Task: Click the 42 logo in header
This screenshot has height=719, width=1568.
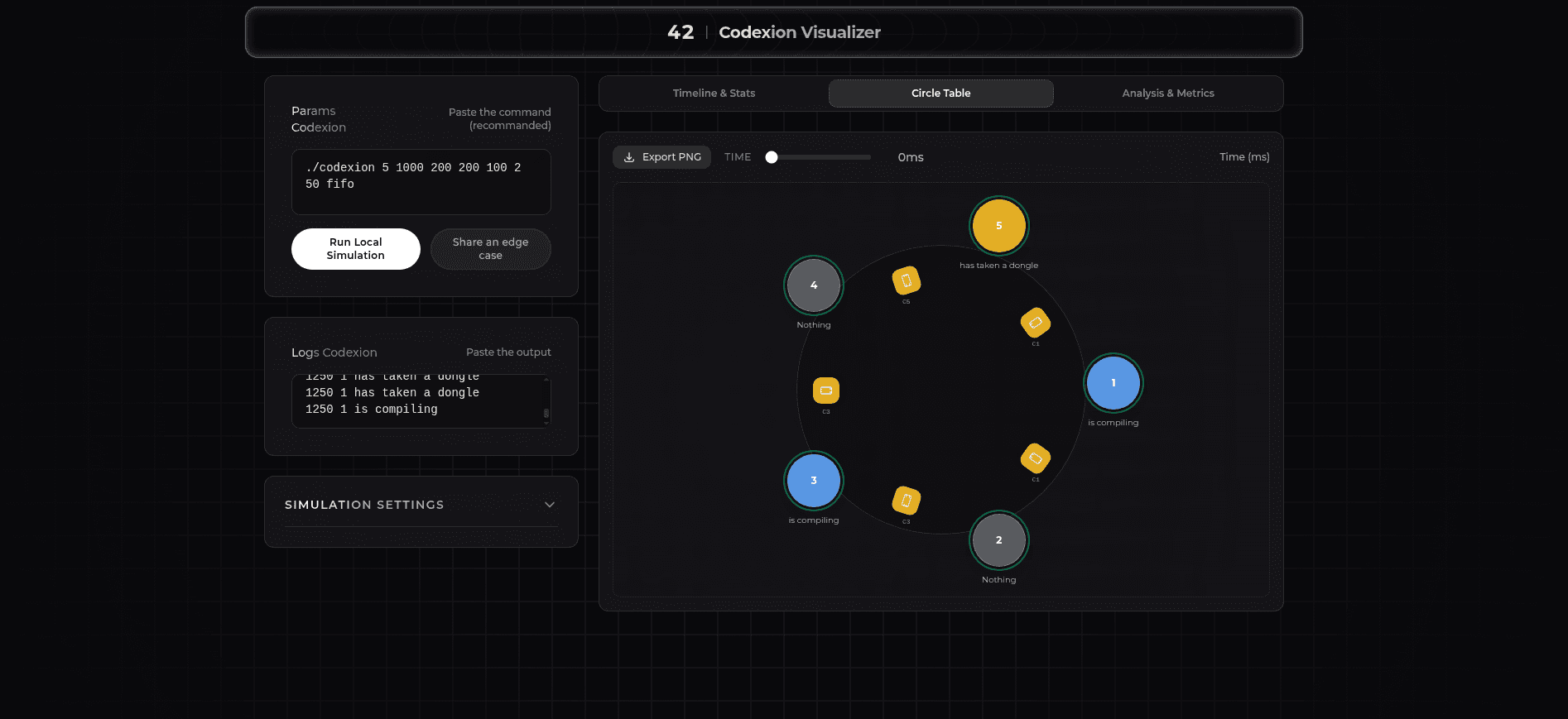Action: [x=681, y=32]
